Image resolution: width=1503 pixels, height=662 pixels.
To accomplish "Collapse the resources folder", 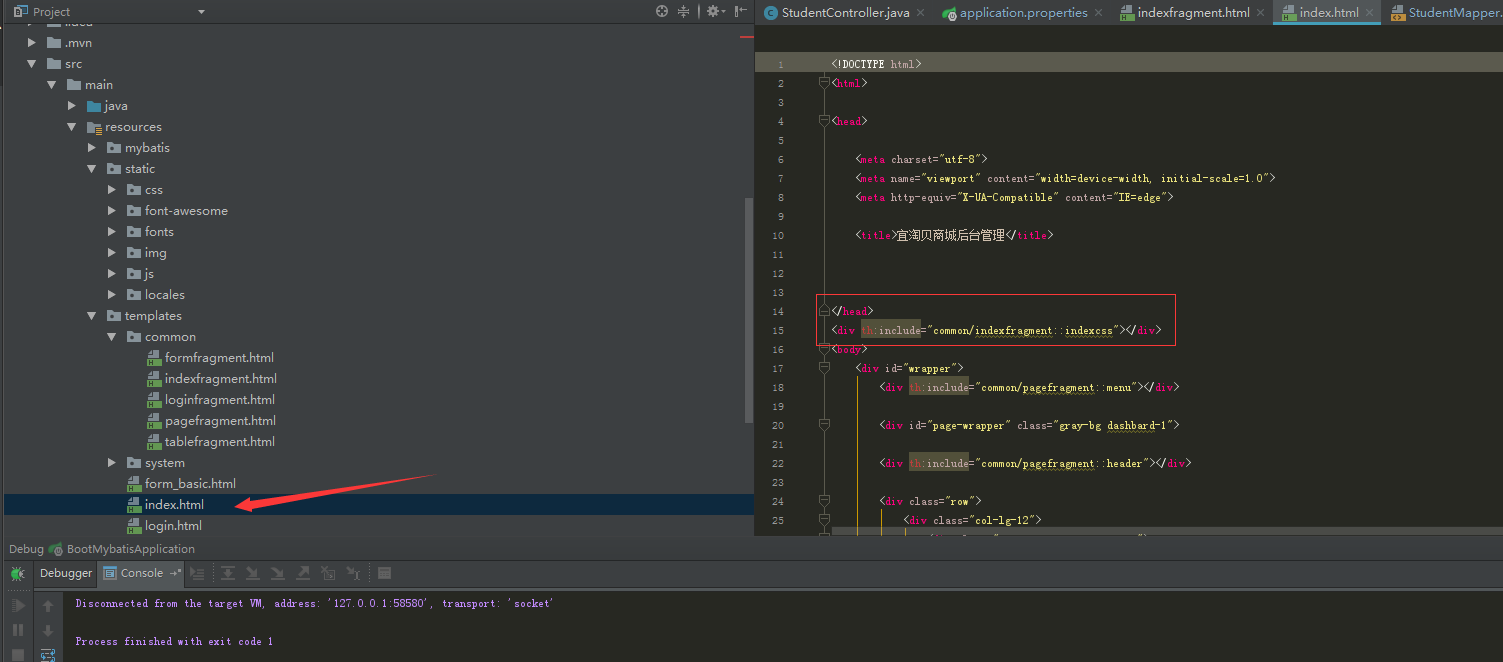I will tap(72, 127).
